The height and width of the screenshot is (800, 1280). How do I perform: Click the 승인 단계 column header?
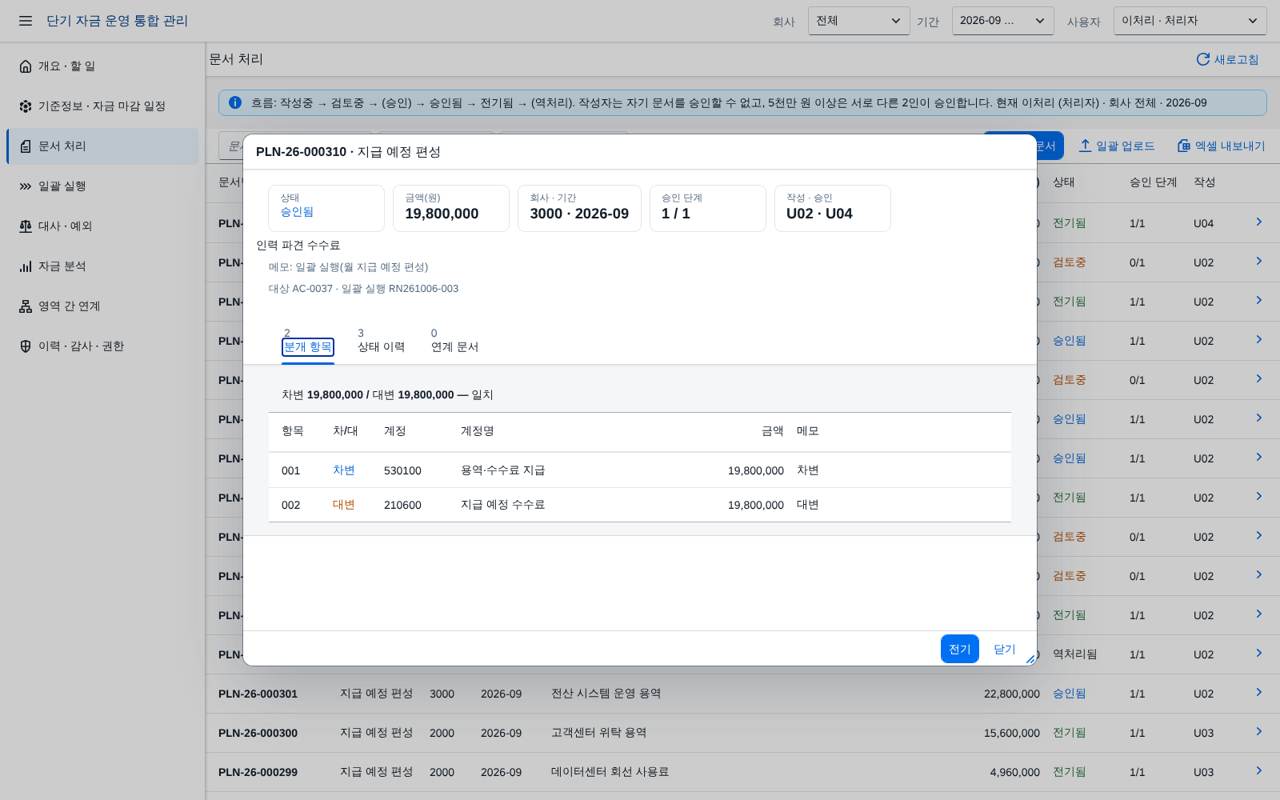pos(1153,182)
